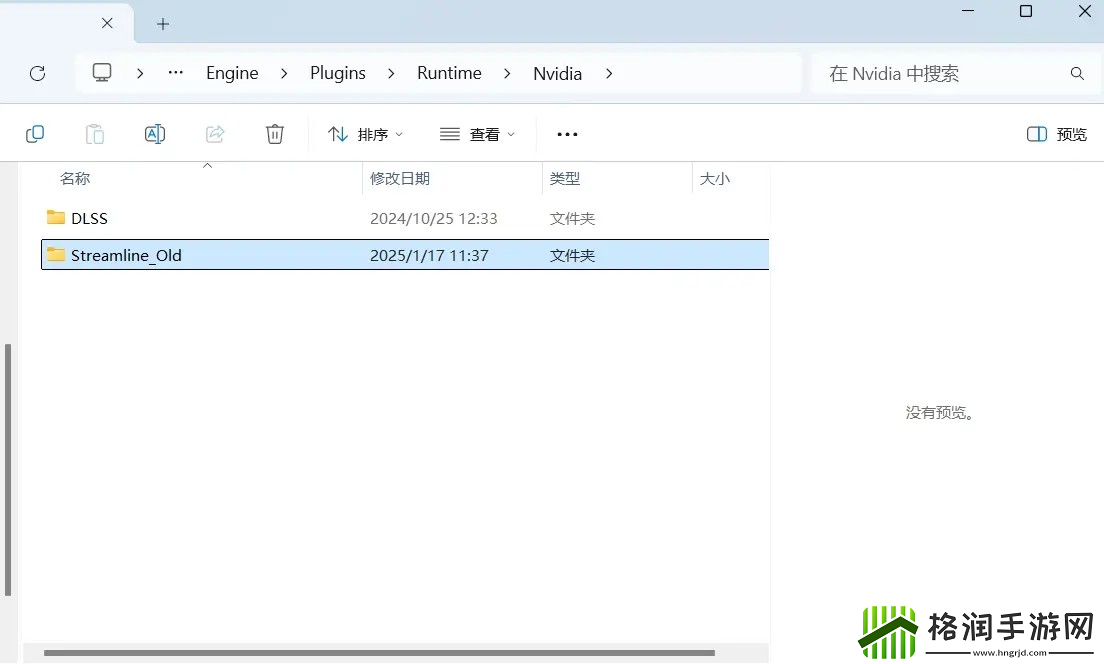Open the desktop icon in the address bar

pos(101,72)
